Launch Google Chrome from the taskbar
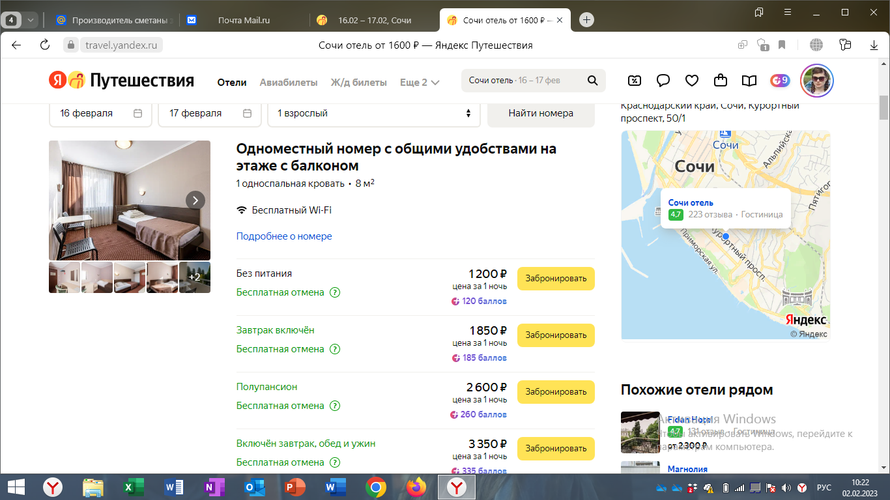This screenshot has width=890, height=500. [x=376, y=487]
